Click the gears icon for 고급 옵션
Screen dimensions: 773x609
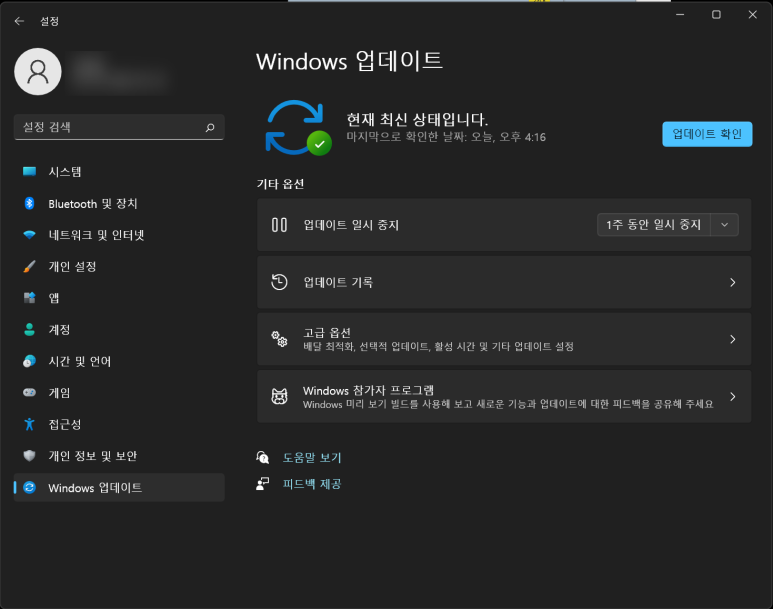279,339
